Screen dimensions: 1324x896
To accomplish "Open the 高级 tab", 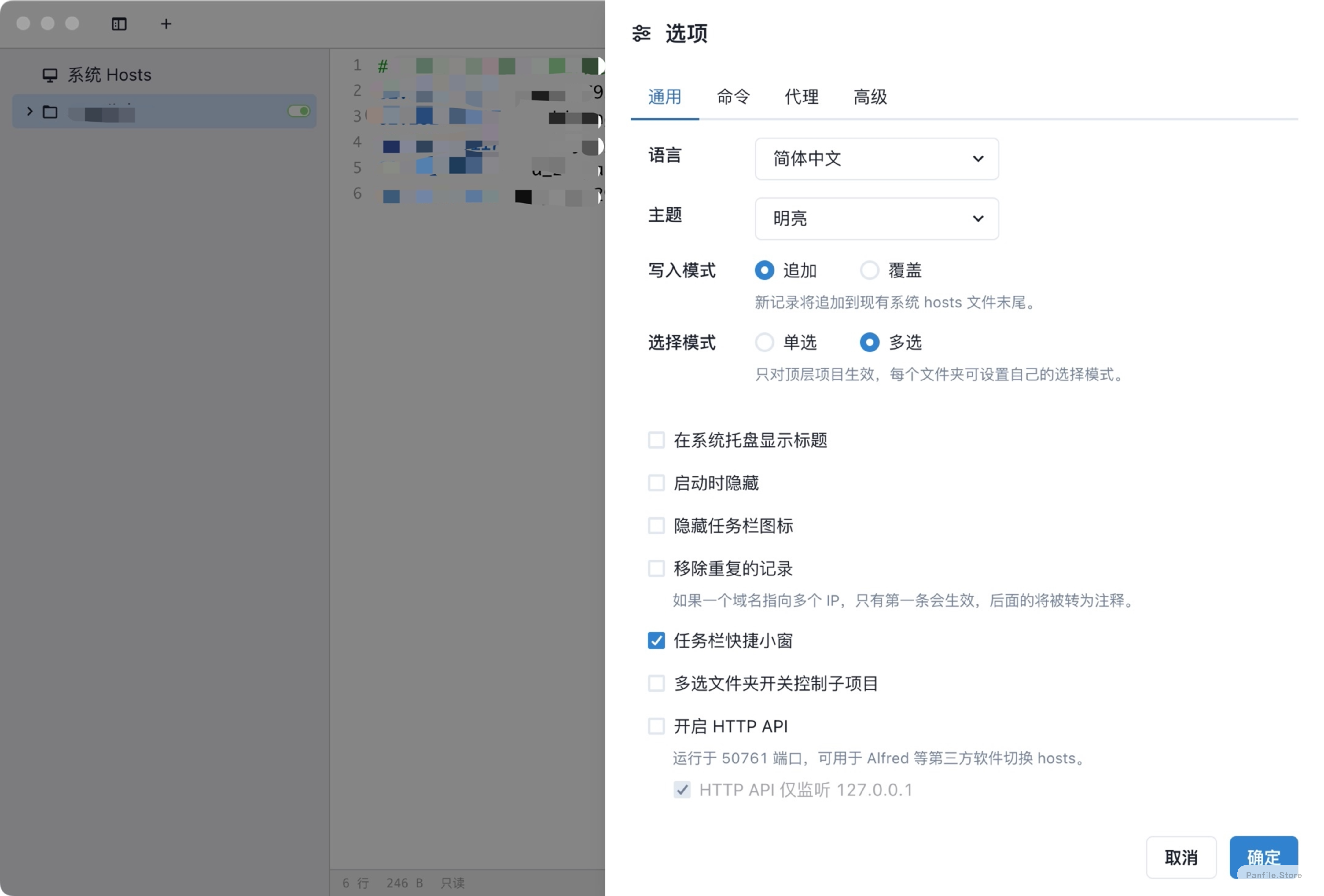I will click(870, 97).
